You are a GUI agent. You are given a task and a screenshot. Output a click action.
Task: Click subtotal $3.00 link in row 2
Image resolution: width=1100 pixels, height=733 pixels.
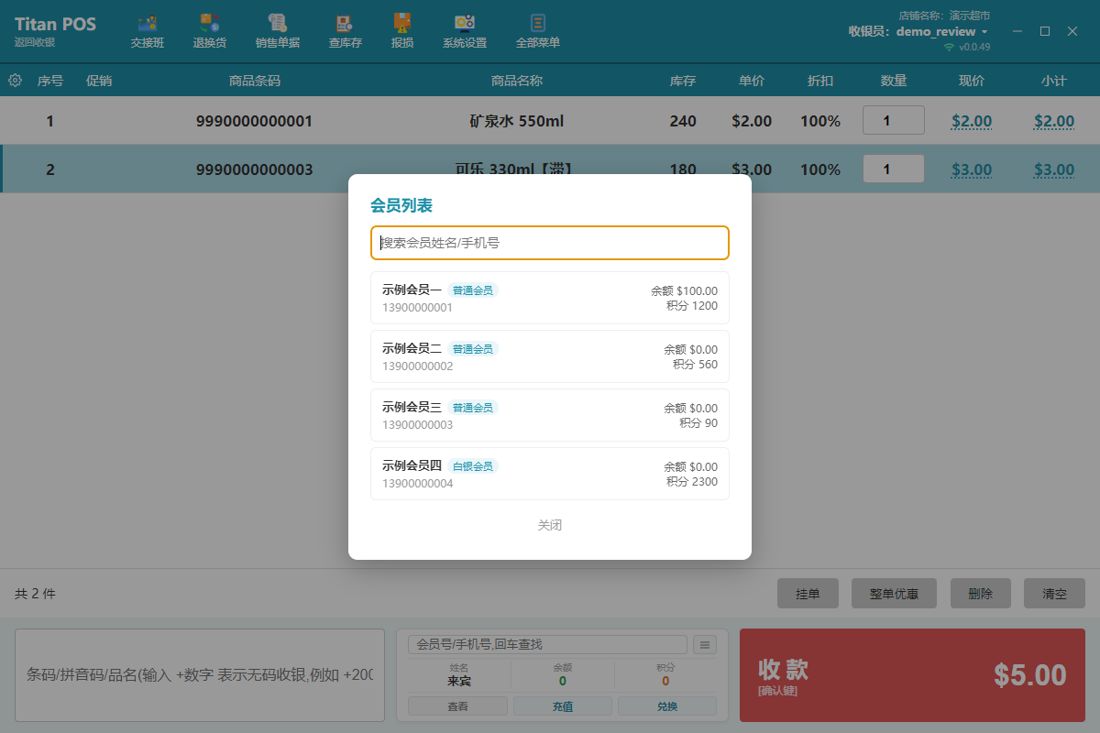[1054, 170]
